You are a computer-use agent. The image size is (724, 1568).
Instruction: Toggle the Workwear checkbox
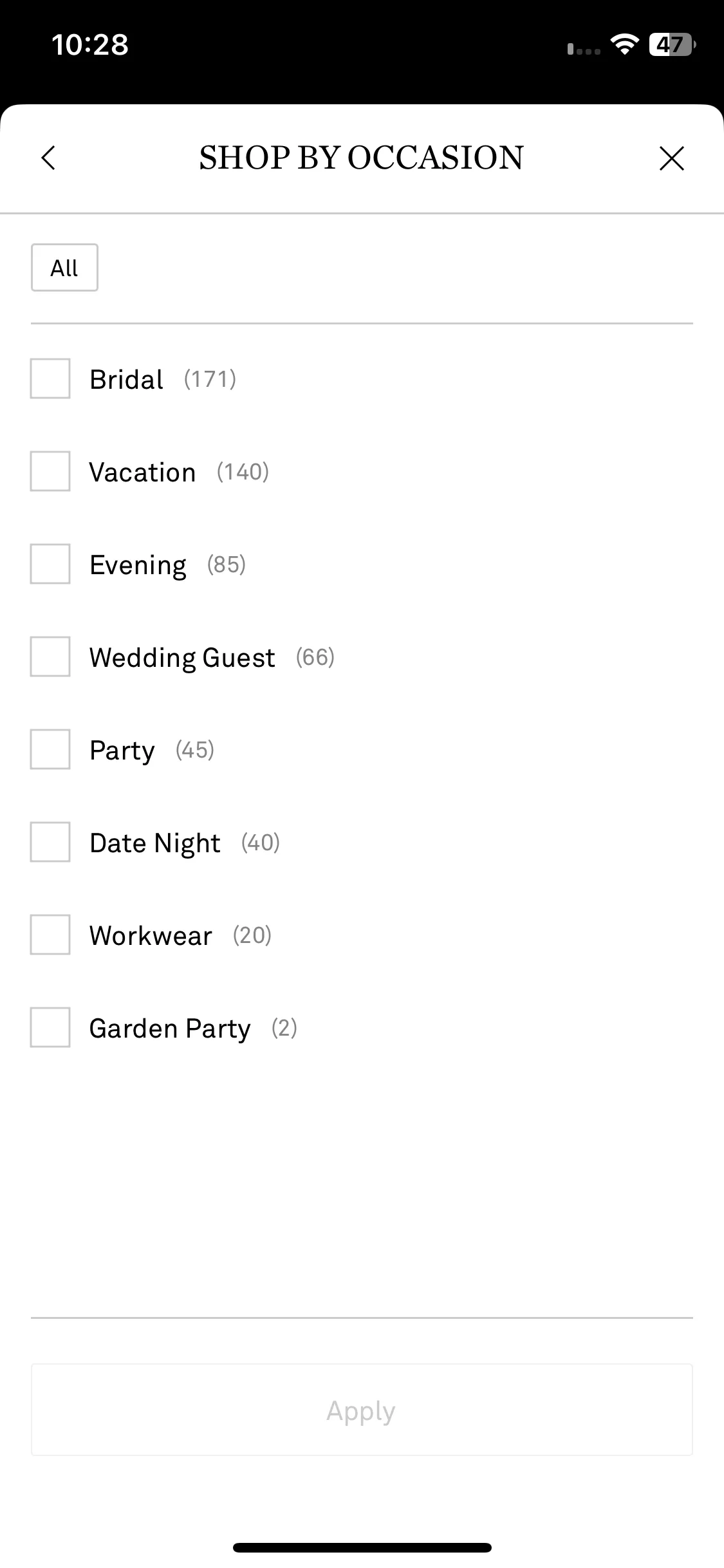click(50, 935)
